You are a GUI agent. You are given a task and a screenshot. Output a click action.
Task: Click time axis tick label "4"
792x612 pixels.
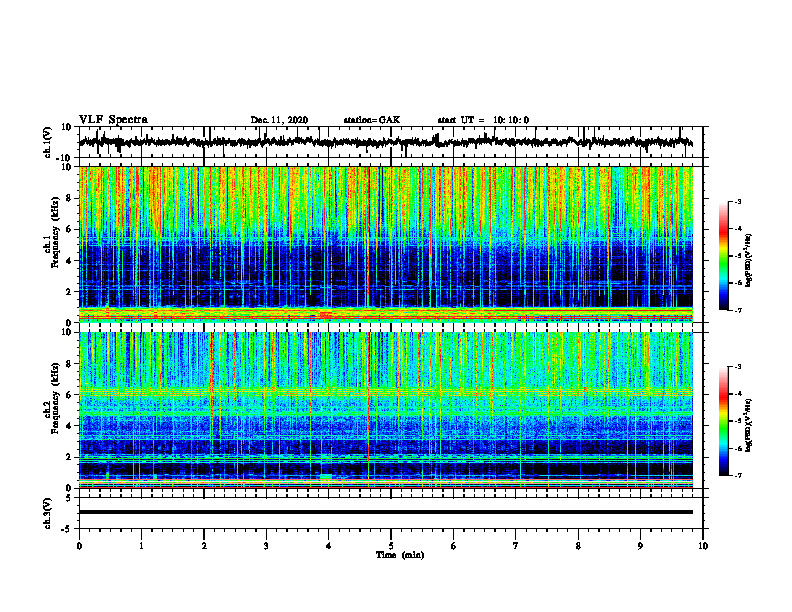coord(329,546)
